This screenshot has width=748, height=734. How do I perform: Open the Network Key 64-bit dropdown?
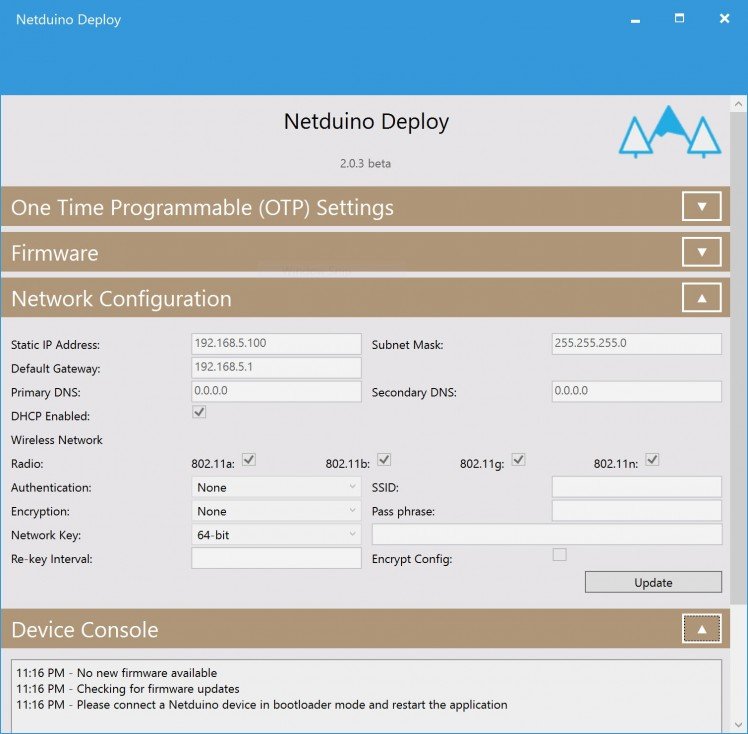click(276, 535)
